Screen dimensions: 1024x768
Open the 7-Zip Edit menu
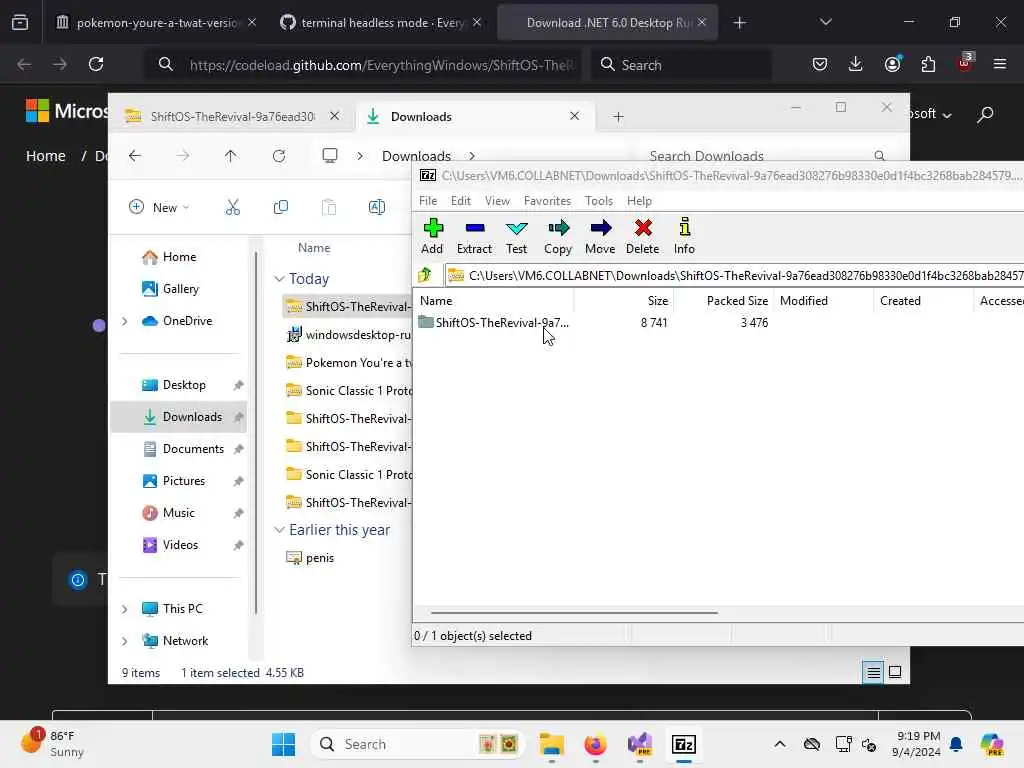[x=460, y=200]
